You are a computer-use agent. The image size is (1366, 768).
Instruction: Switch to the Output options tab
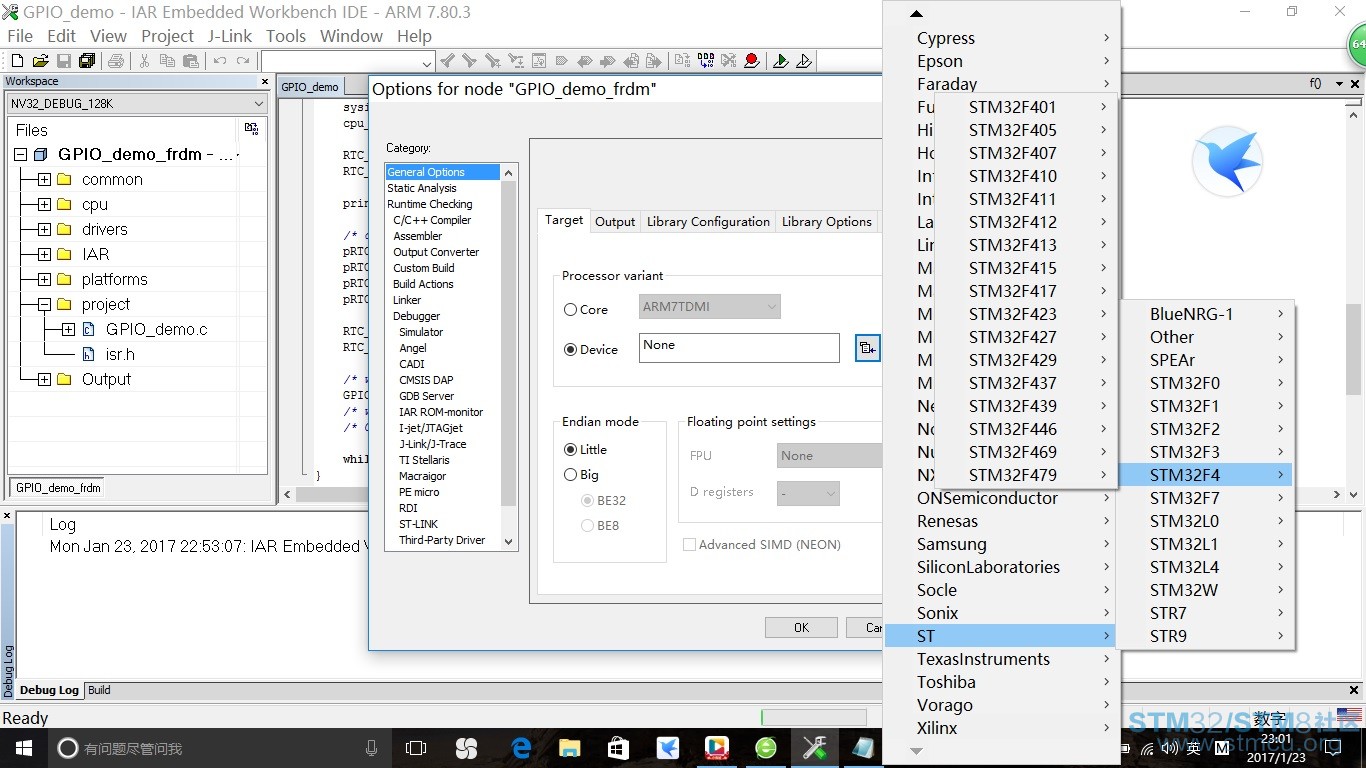[x=615, y=221]
